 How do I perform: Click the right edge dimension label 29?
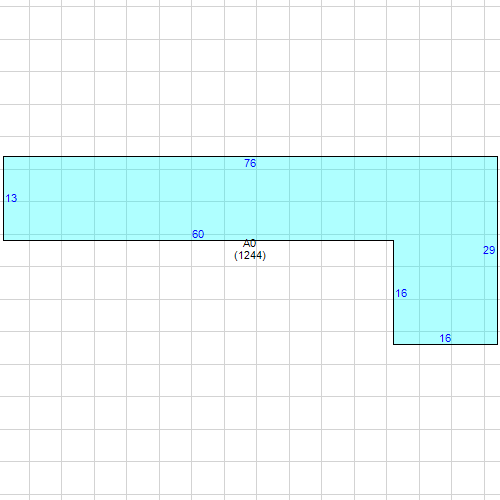489,250
